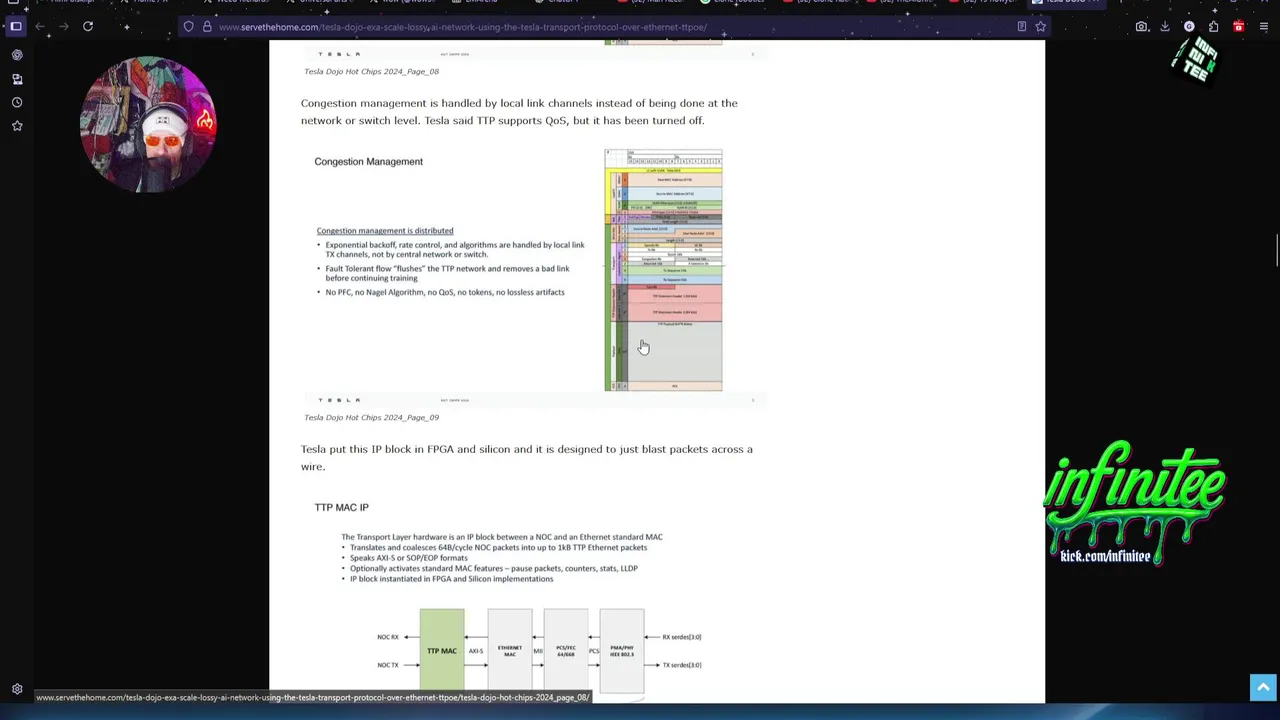Open bookmarks from the sidebar

(17, 126)
